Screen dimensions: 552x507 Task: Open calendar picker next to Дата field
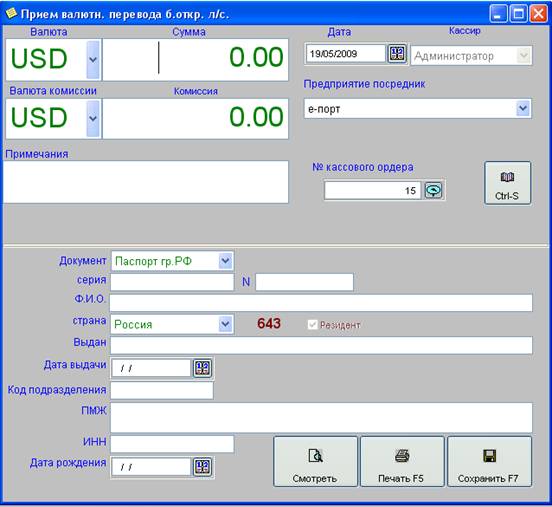pyautogui.click(x=397, y=54)
